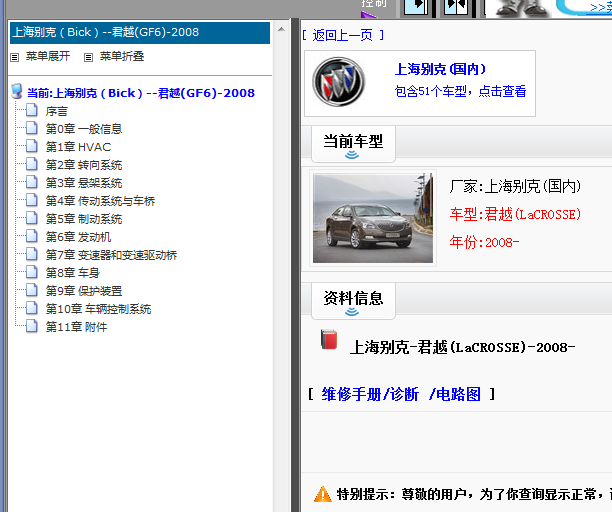This screenshot has height=512, width=612.
Task: Open 第7章 变速器和变速驱动桥
Action: pyautogui.click(x=111, y=255)
